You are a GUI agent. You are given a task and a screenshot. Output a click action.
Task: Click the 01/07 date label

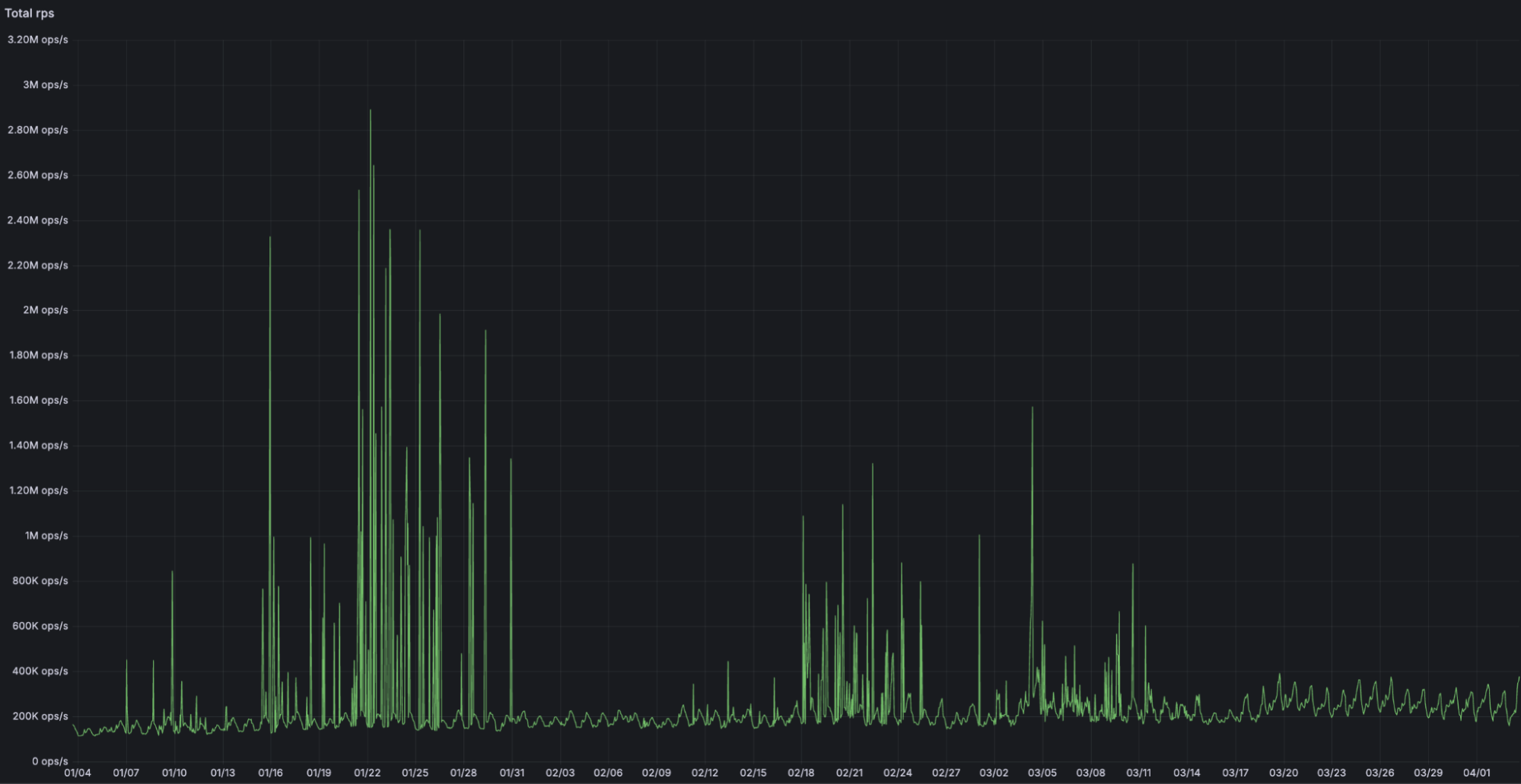tap(126, 773)
